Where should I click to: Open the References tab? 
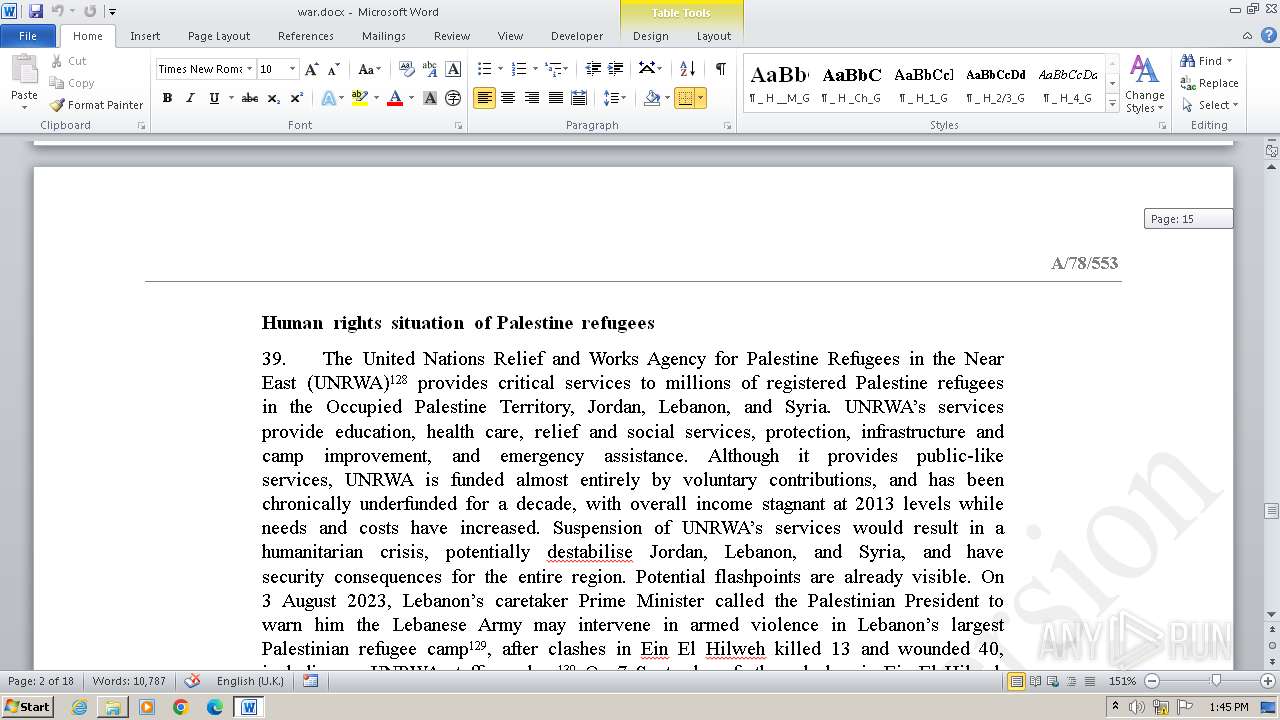tap(305, 36)
